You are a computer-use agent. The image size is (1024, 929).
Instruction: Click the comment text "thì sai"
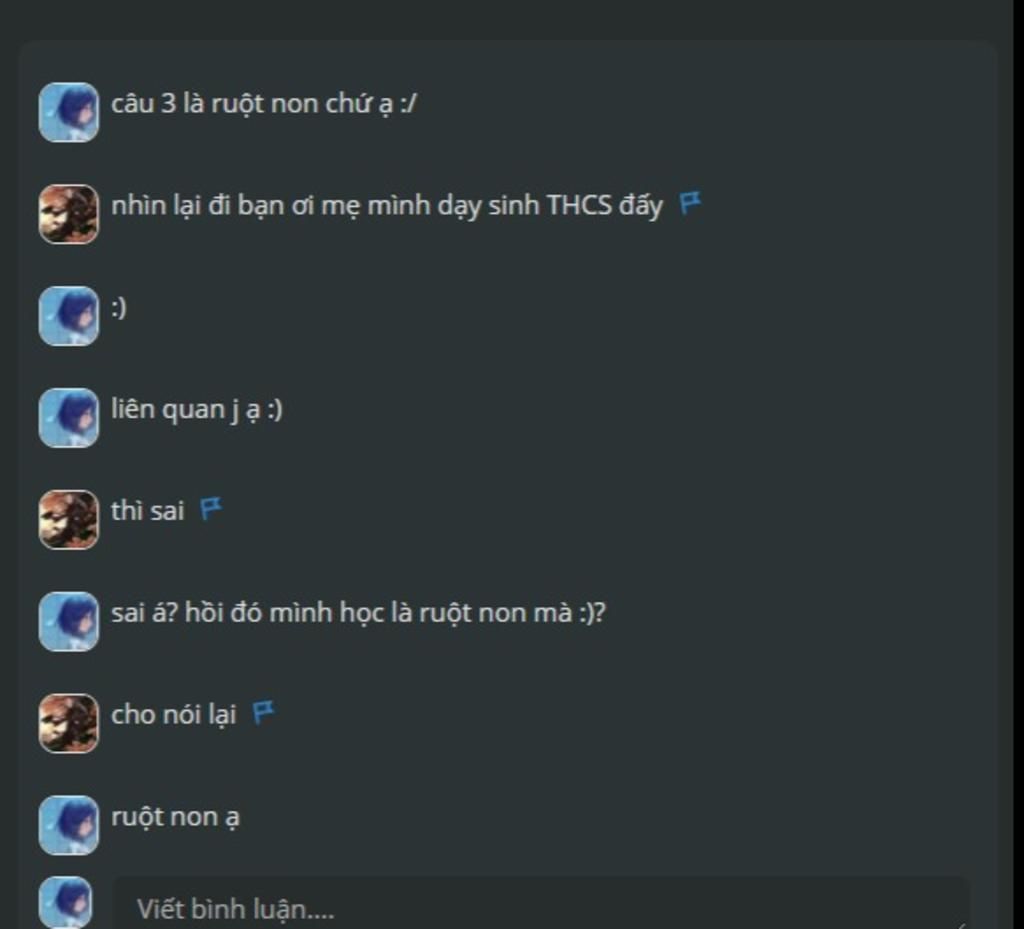pos(148,511)
